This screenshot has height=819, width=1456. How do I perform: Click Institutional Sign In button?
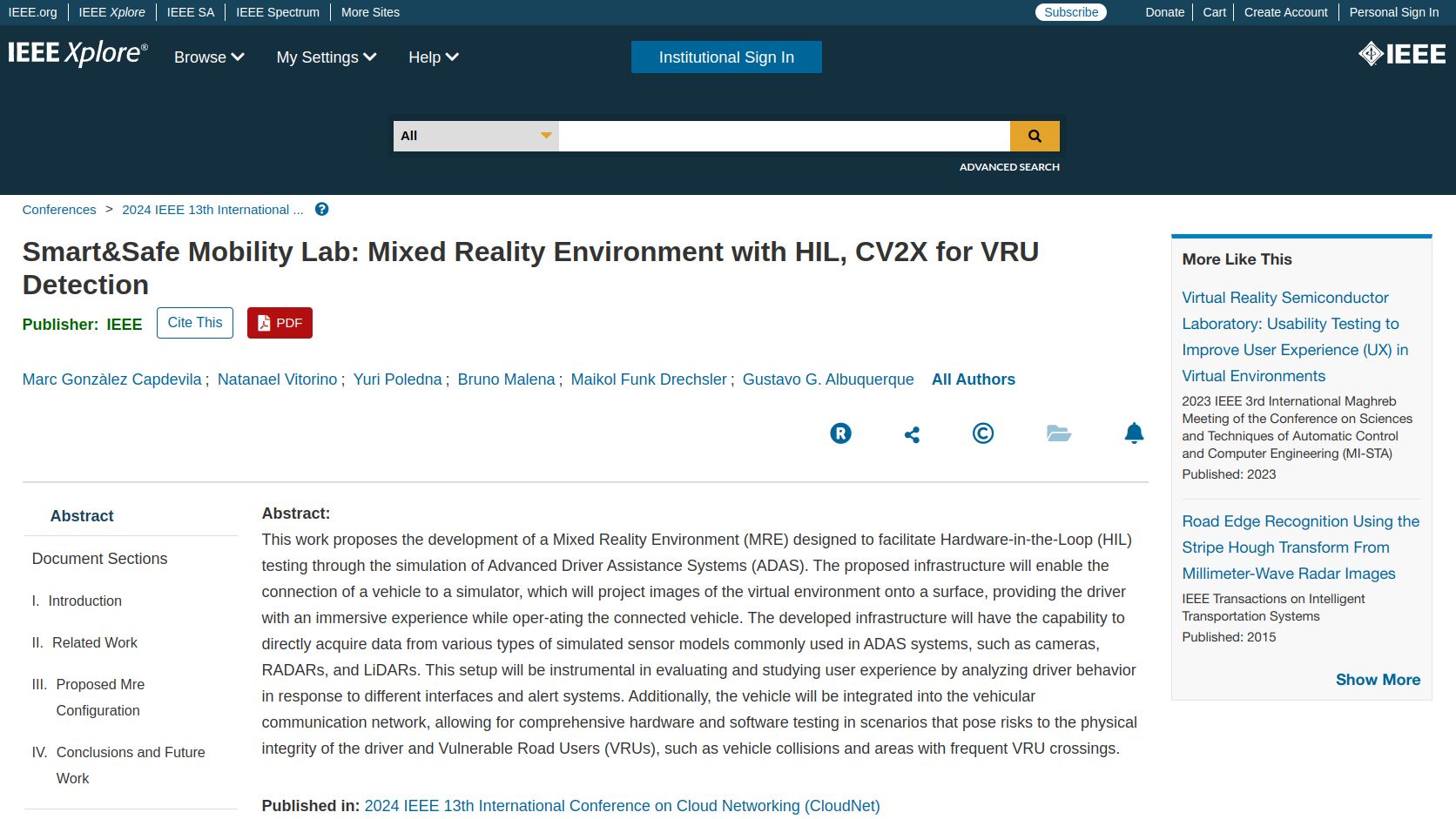point(726,57)
